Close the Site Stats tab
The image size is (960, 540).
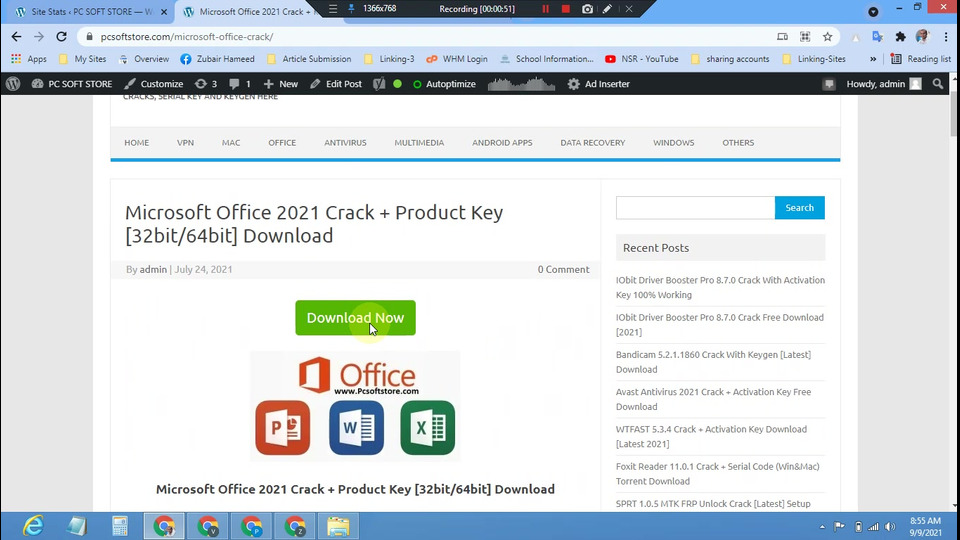[x=164, y=12]
